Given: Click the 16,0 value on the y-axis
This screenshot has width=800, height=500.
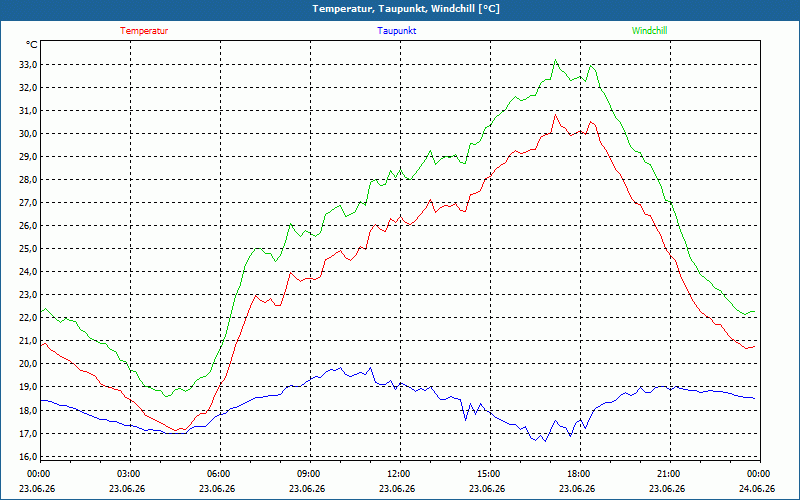Looking at the screenshot, I should click(x=28, y=457).
